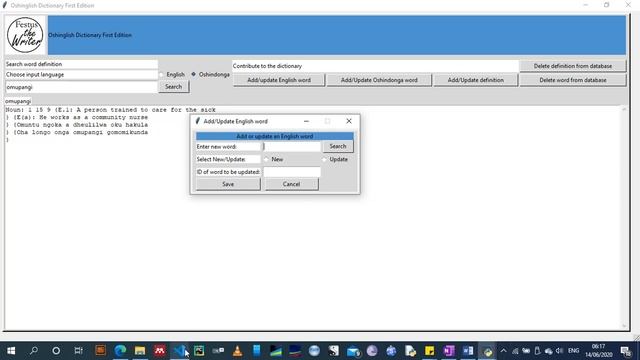Open Mail app on taskbar
Screen dimensions: 640x360
click(x=353, y=351)
